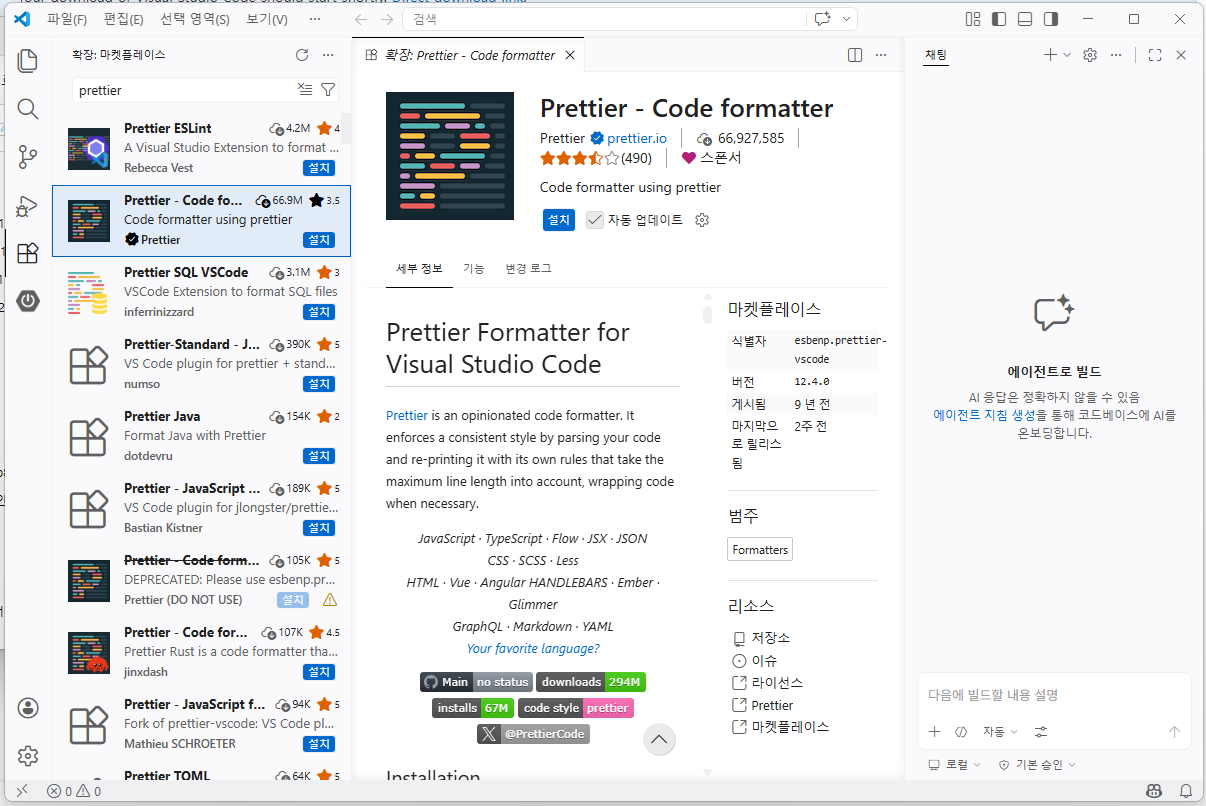The height and width of the screenshot is (806, 1206).
Task: Switch to the 기능 tab
Action: coord(474,268)
